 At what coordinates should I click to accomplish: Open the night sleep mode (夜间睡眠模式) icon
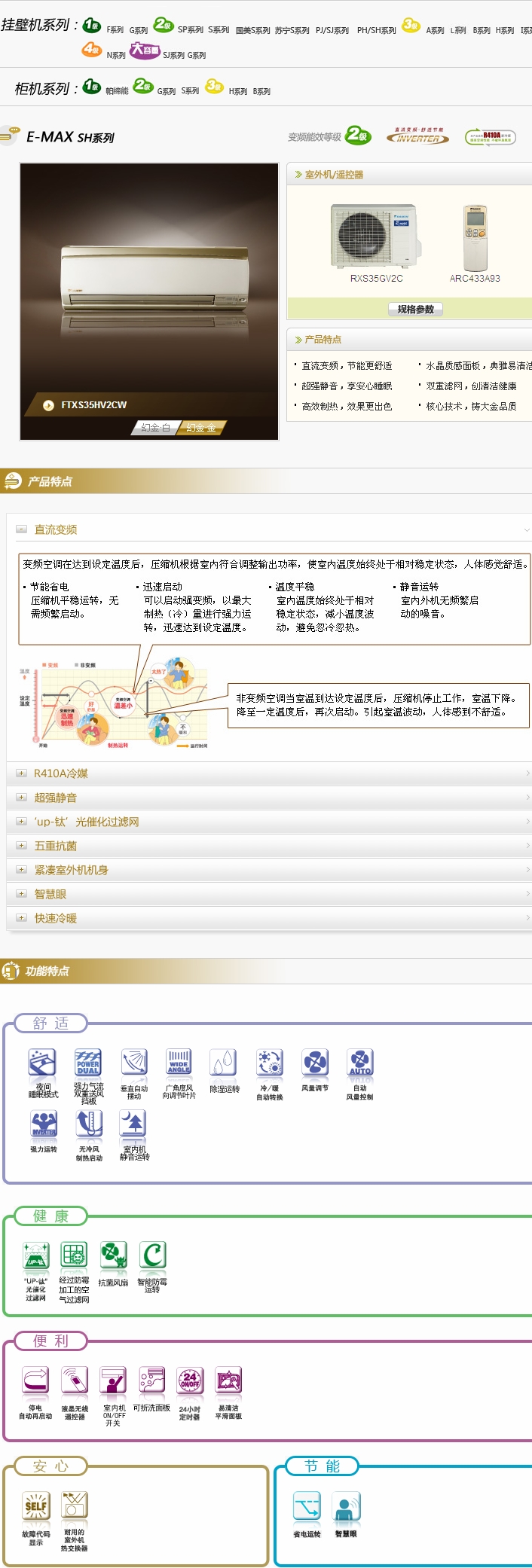tap(43, 1063)
